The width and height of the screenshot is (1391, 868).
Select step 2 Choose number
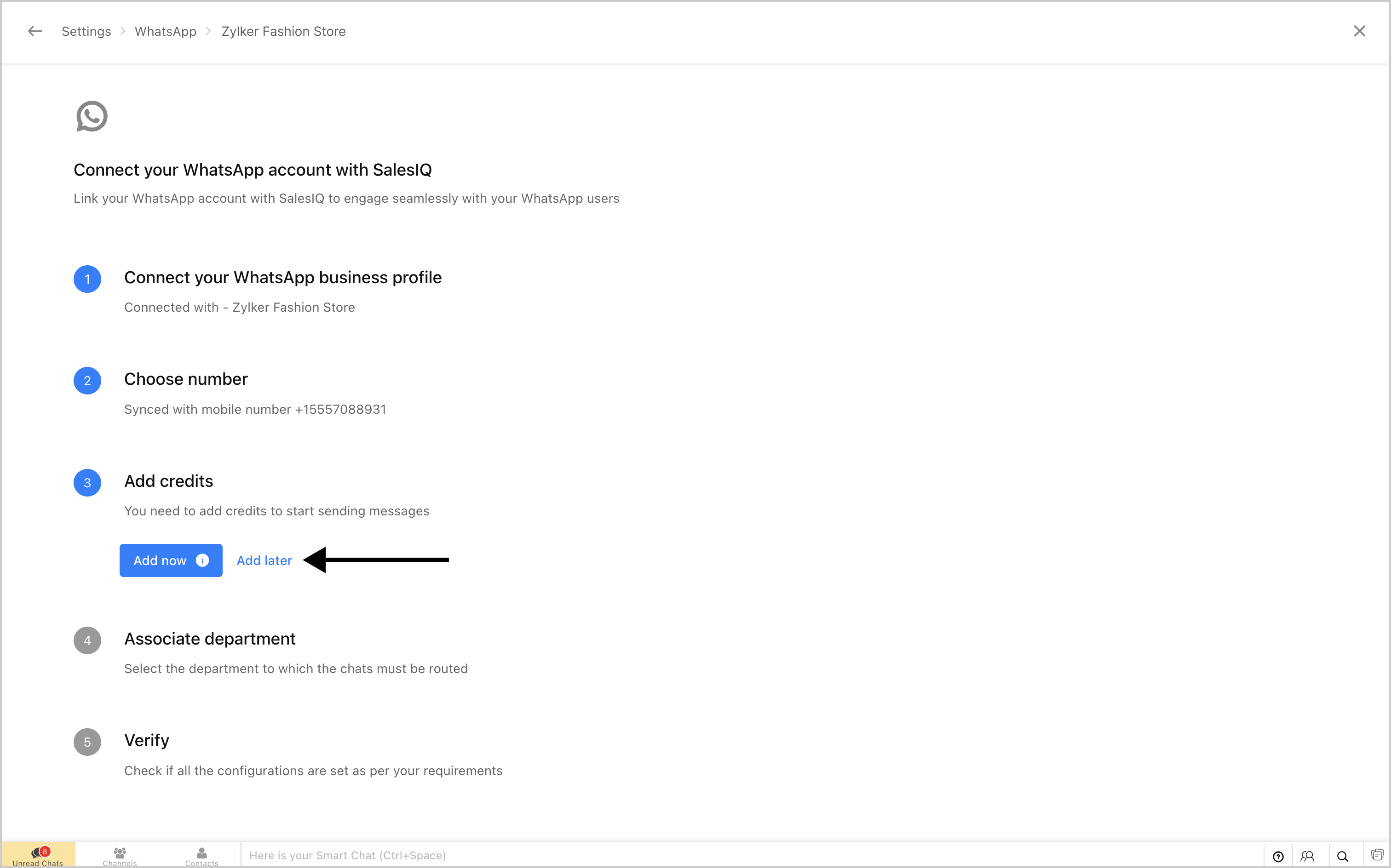tap(185, 379)
